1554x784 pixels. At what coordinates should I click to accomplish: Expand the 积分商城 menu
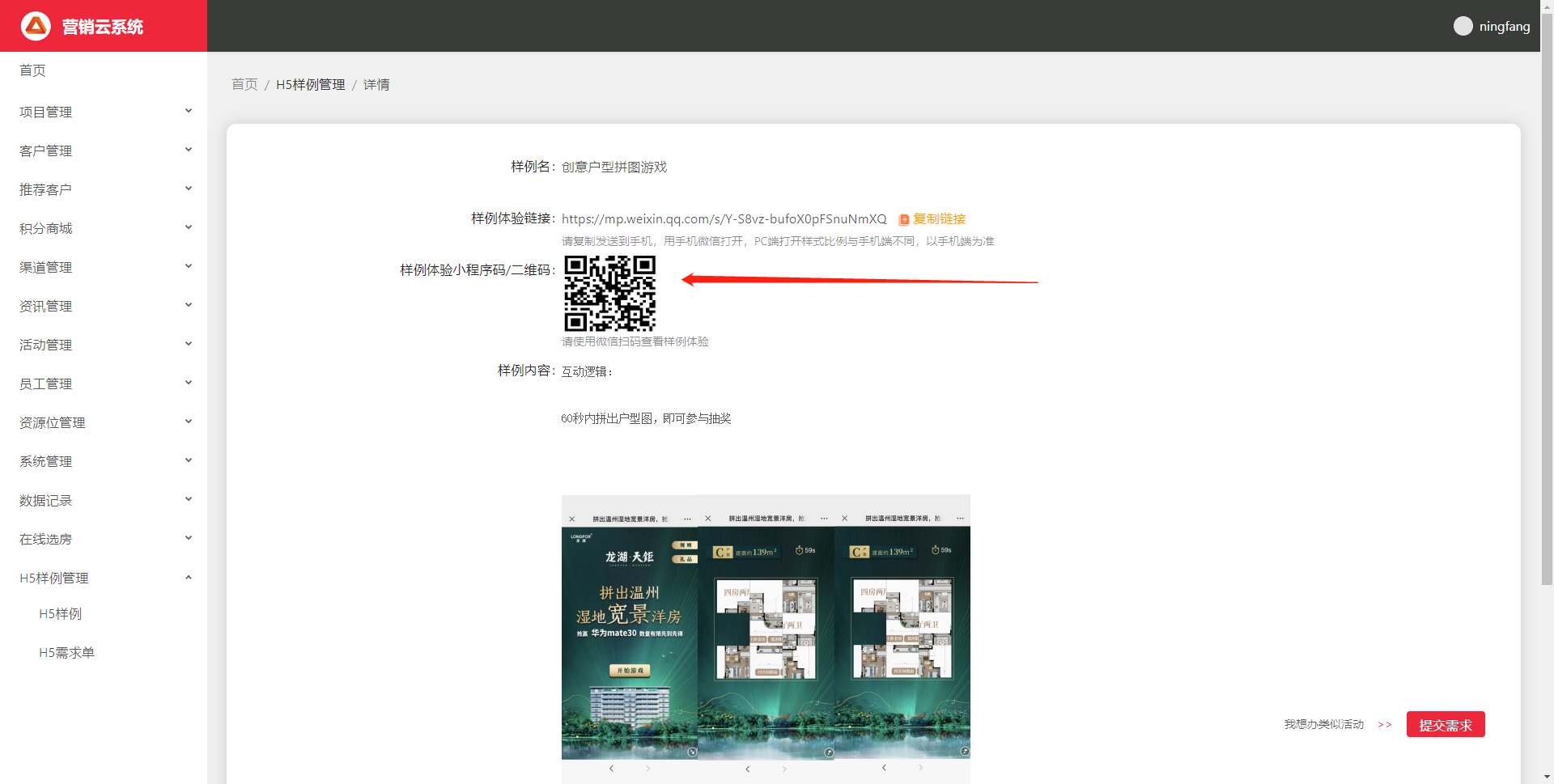click(x=104, y=228)
